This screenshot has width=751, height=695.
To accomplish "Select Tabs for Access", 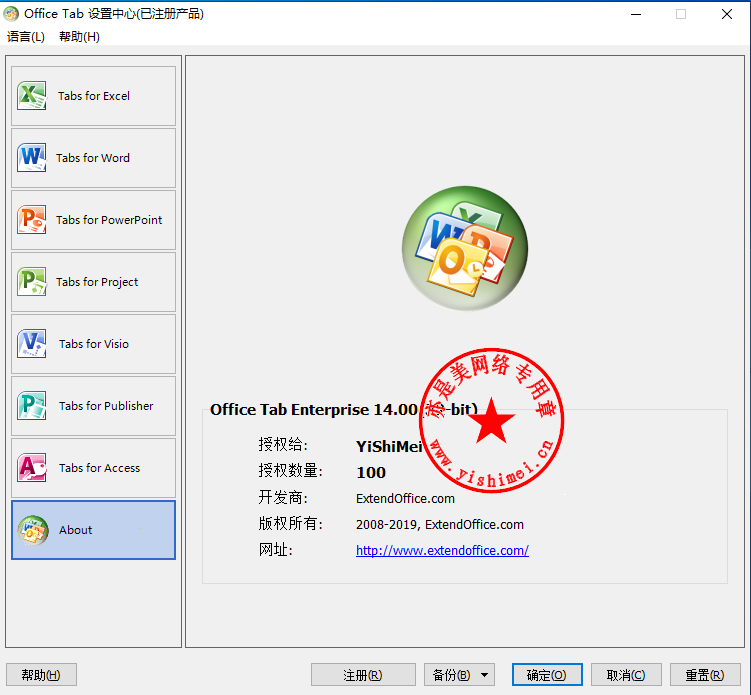I will coord(93,468).
